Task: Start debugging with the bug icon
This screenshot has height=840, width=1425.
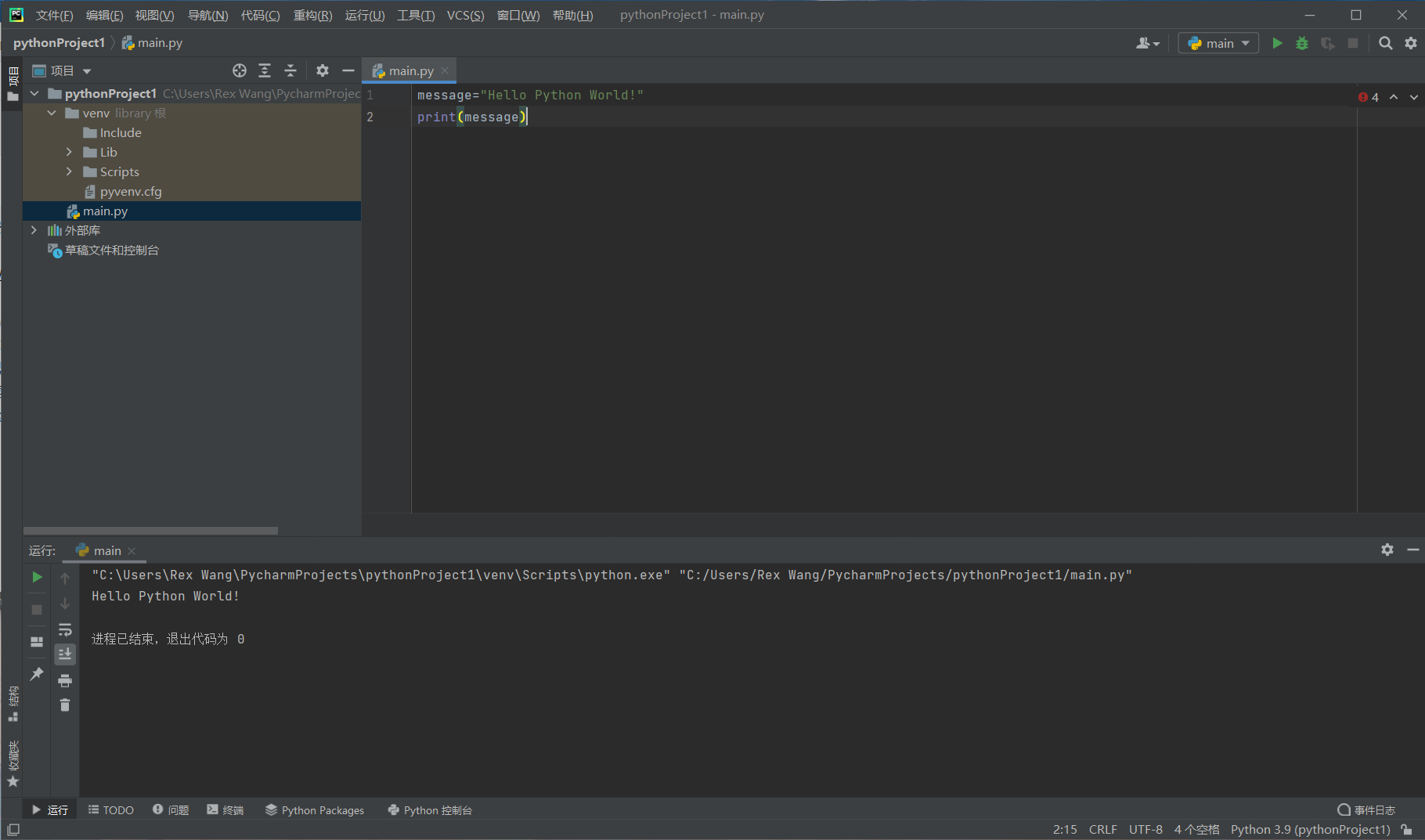Action: [1302, 44]
